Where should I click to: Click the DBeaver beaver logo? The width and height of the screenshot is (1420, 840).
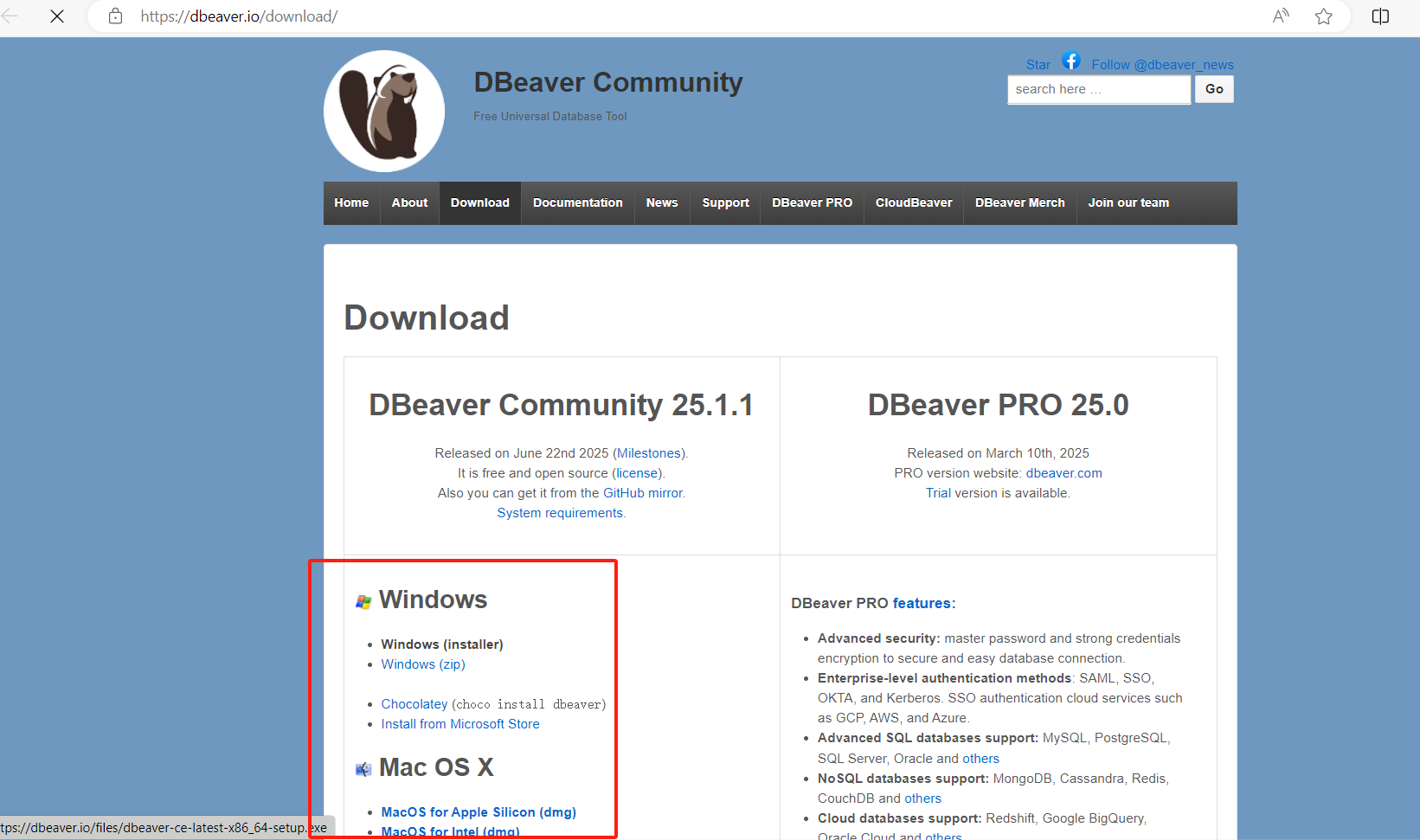383,110
